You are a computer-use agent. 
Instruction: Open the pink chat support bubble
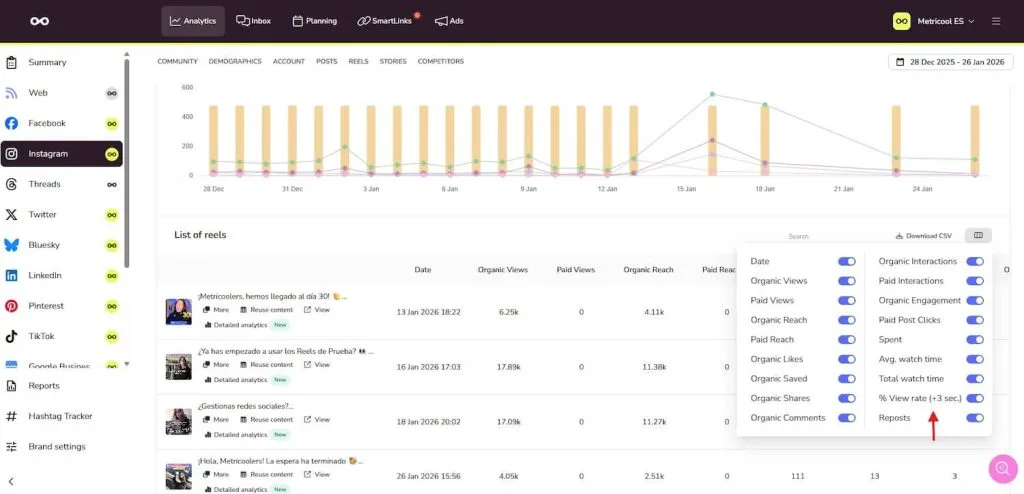(x=1002, y=469)
